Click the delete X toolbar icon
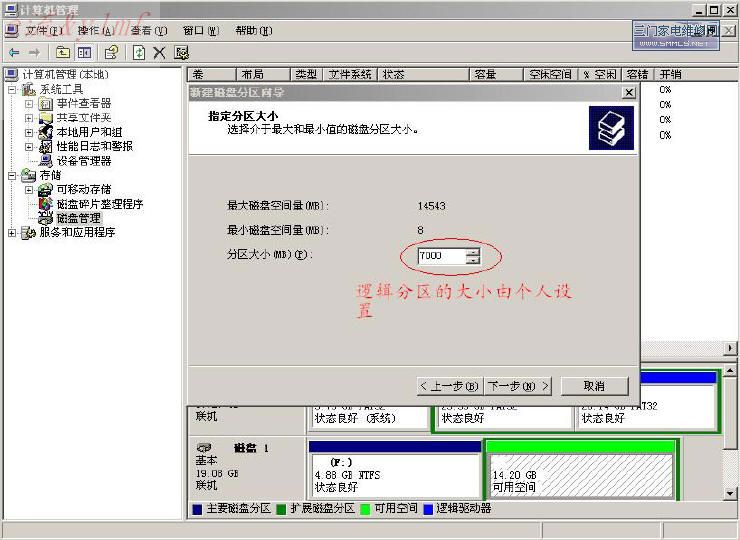Image resolution: width=740 pixels, height=540 pixels. pos(159,52)
